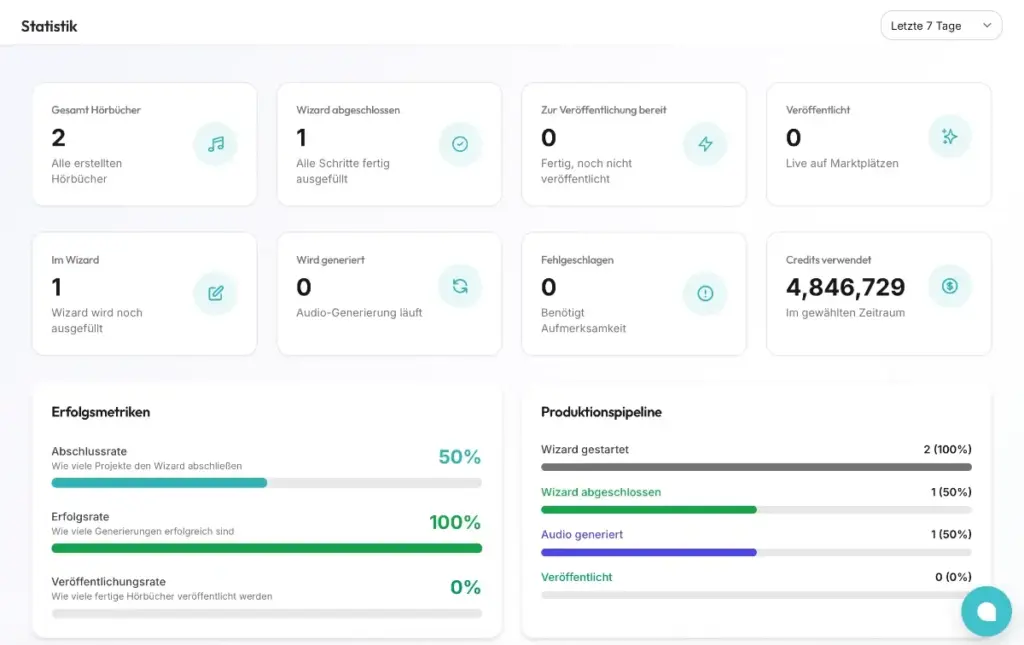Click the Wizard gestartet gray pipeline bar
The image size is (1024, 645).
pos(756,467)
